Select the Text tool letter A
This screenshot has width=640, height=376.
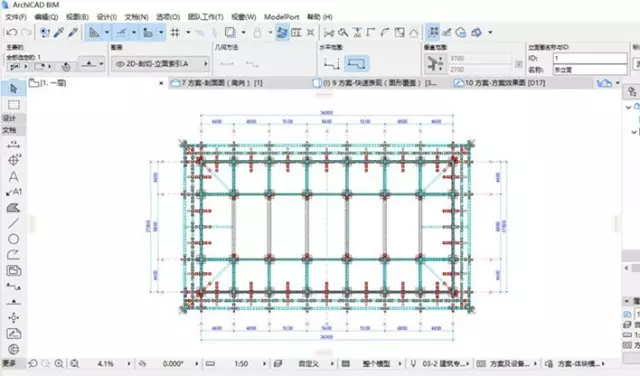(x=13, y=176)
